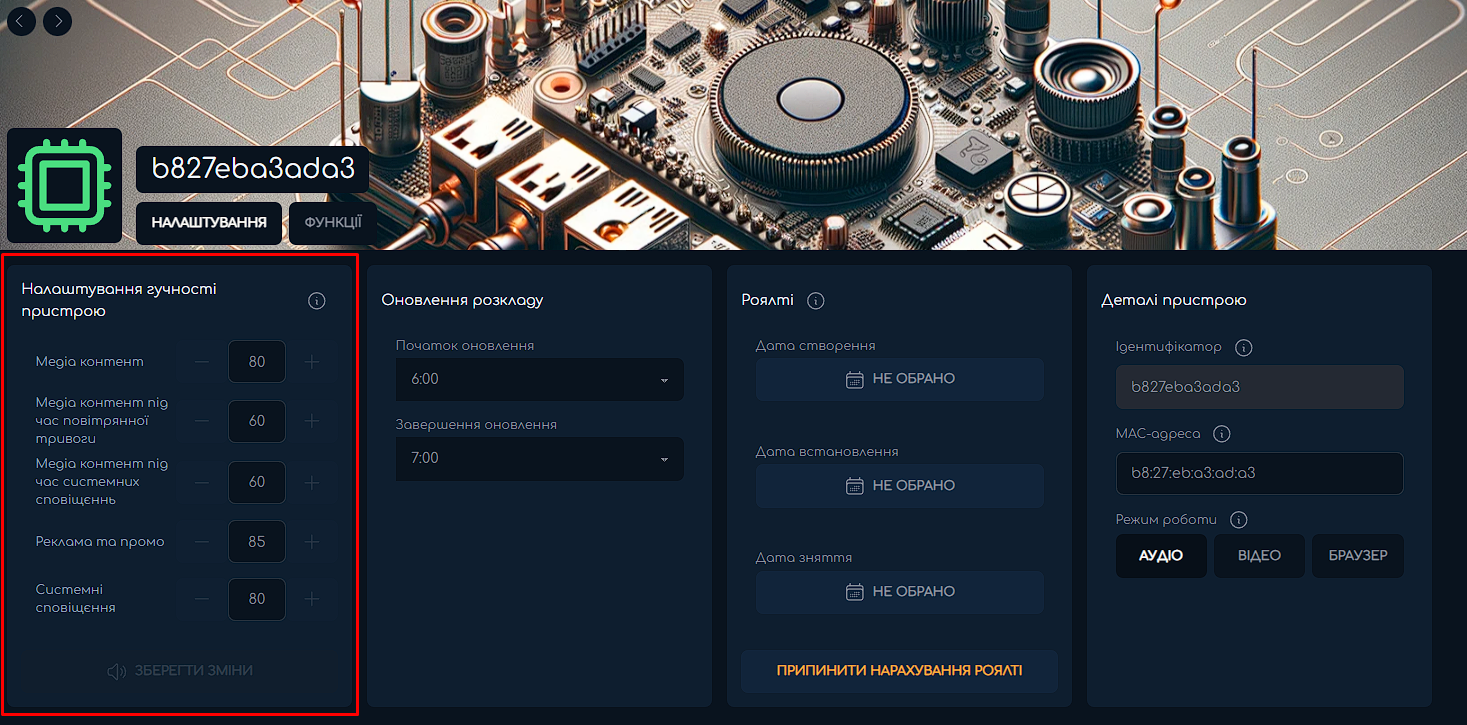
Task: Switch to the ФУНКЦІЇ tab
Action: [333, 222]
